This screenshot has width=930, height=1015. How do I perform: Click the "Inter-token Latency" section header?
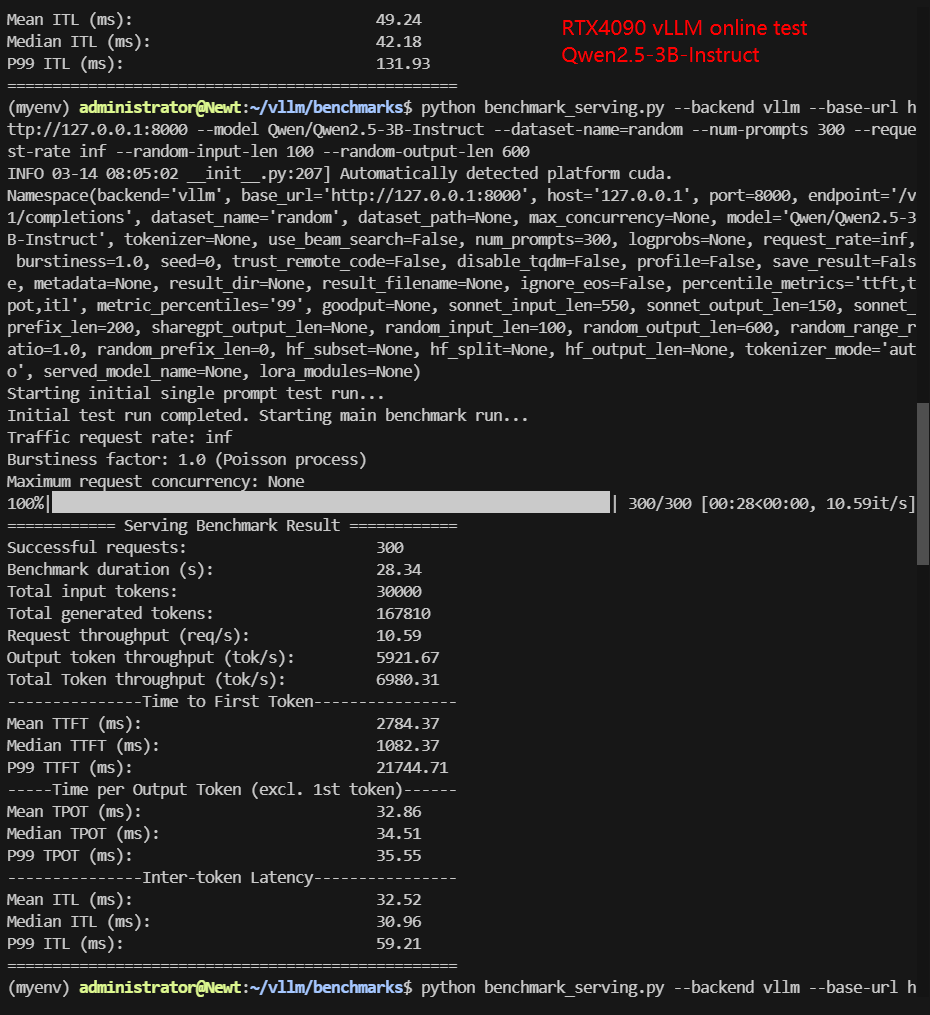pos(232,877)
